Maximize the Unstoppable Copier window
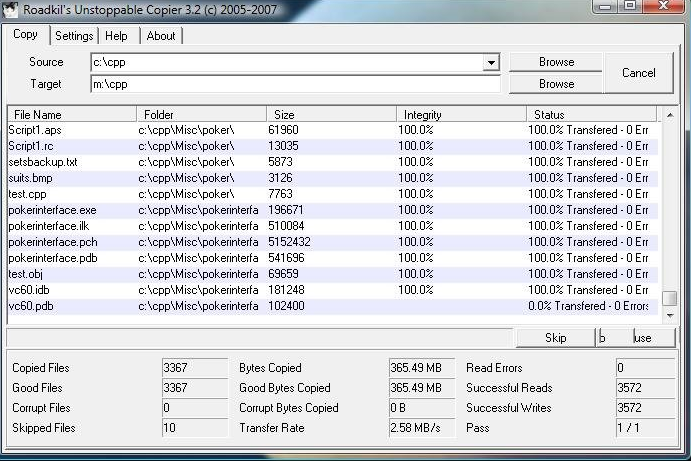Image resolution: width=691 pixels, height=462 pixels. pyautogui.click(x=631, y=6)
